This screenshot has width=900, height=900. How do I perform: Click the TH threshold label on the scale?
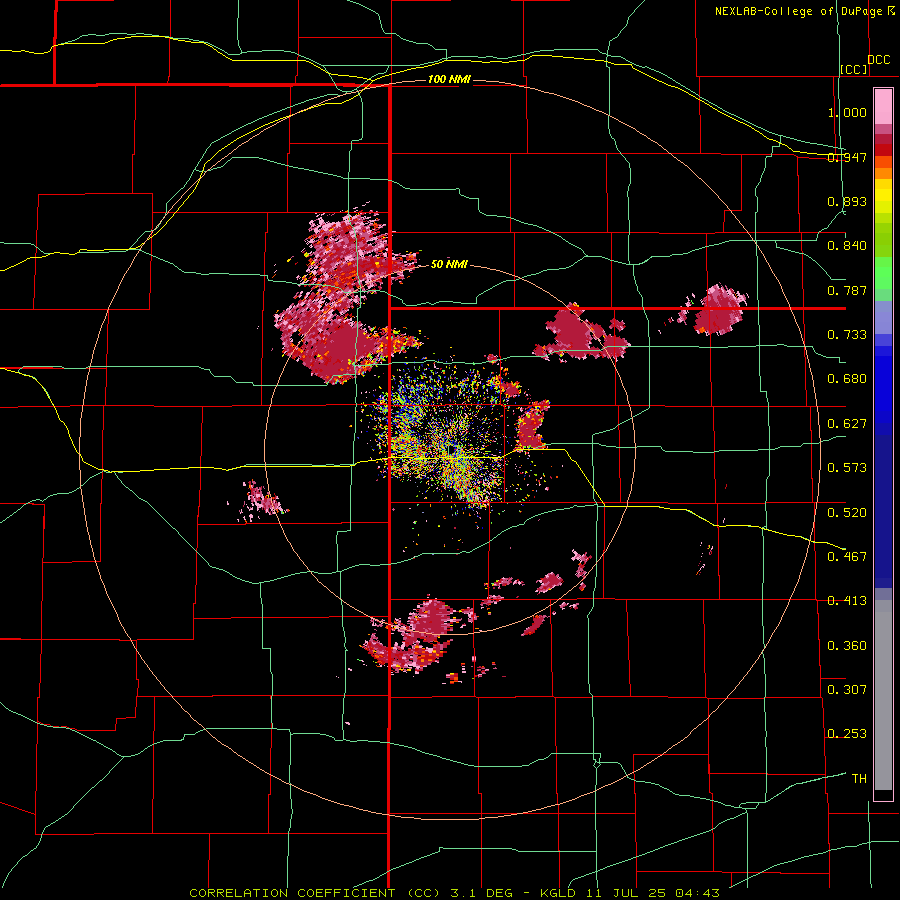pos(859,778)
